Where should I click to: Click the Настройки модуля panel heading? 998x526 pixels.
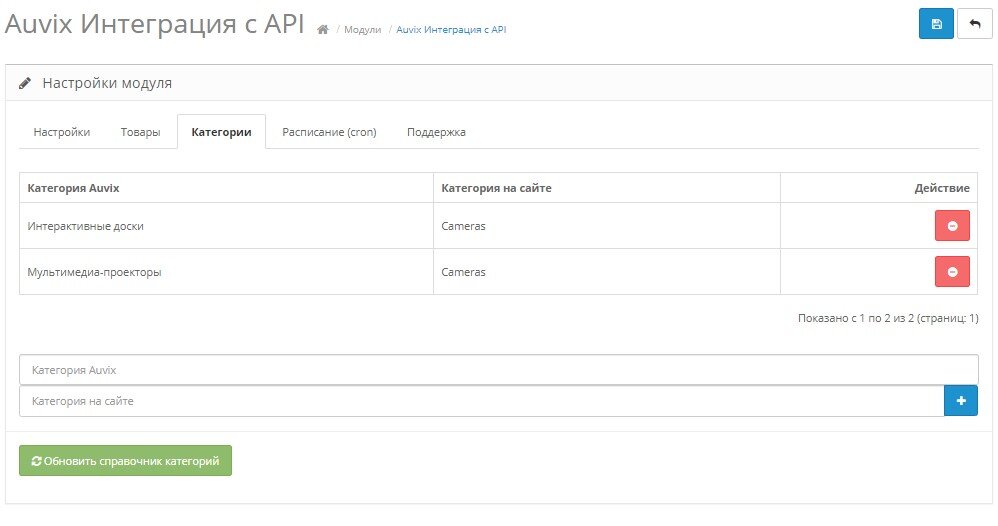(107, 83)
